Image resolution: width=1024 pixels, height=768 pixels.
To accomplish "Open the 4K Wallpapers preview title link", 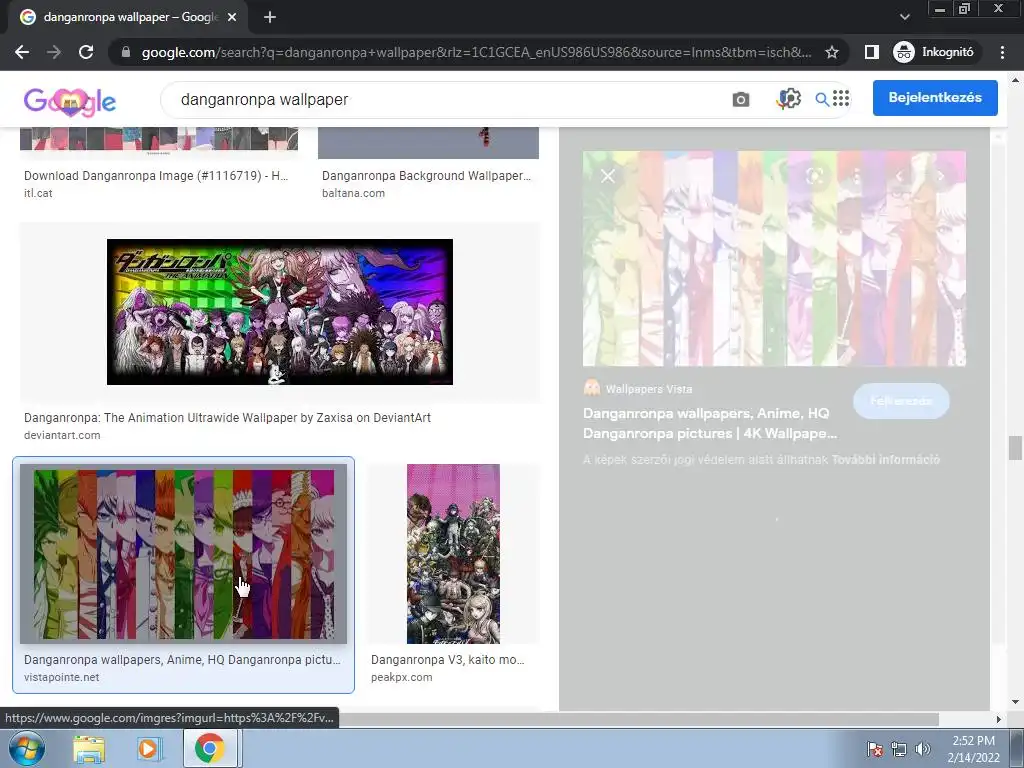I will (710, 423).
